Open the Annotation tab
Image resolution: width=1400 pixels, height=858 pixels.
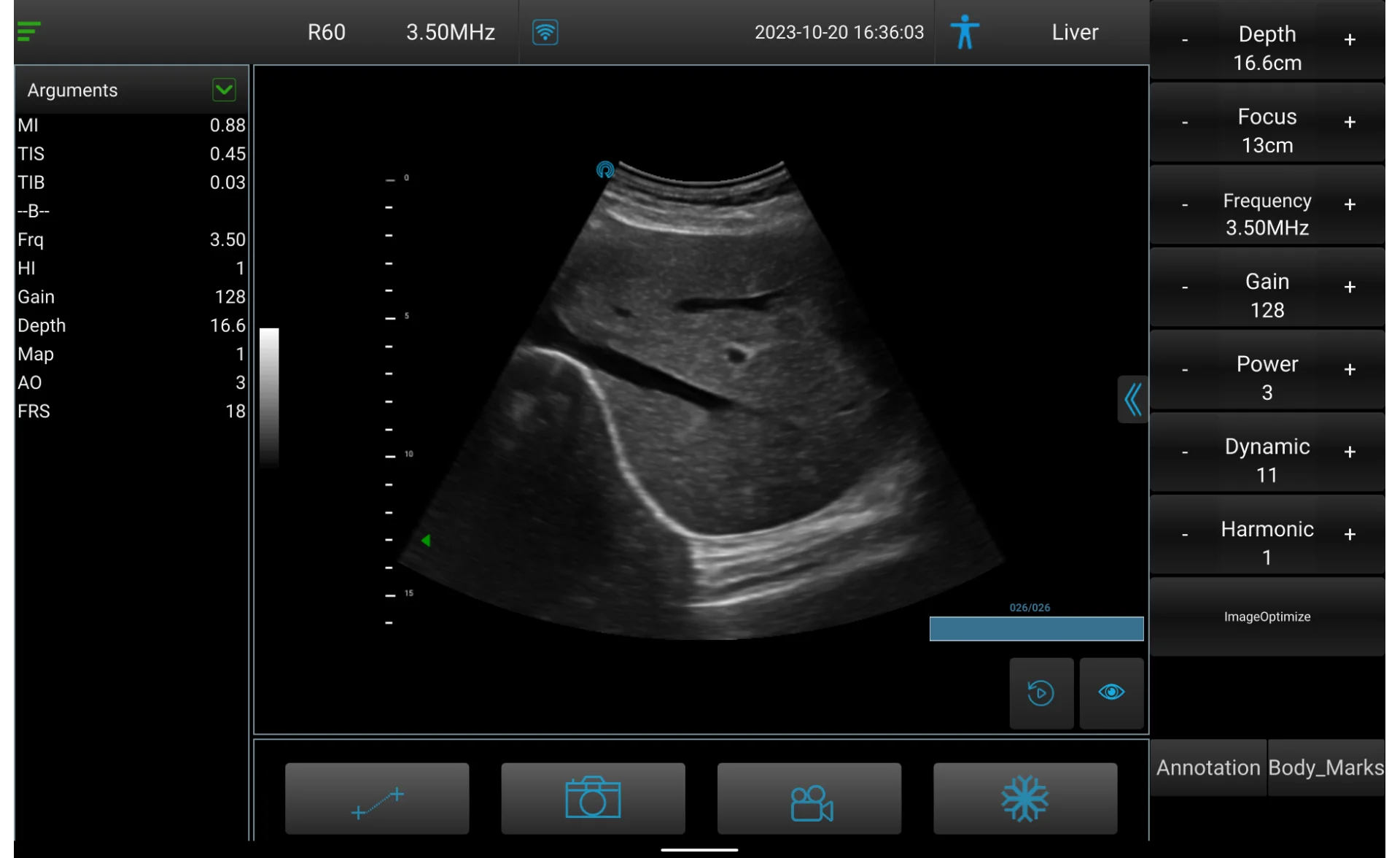1207,768
